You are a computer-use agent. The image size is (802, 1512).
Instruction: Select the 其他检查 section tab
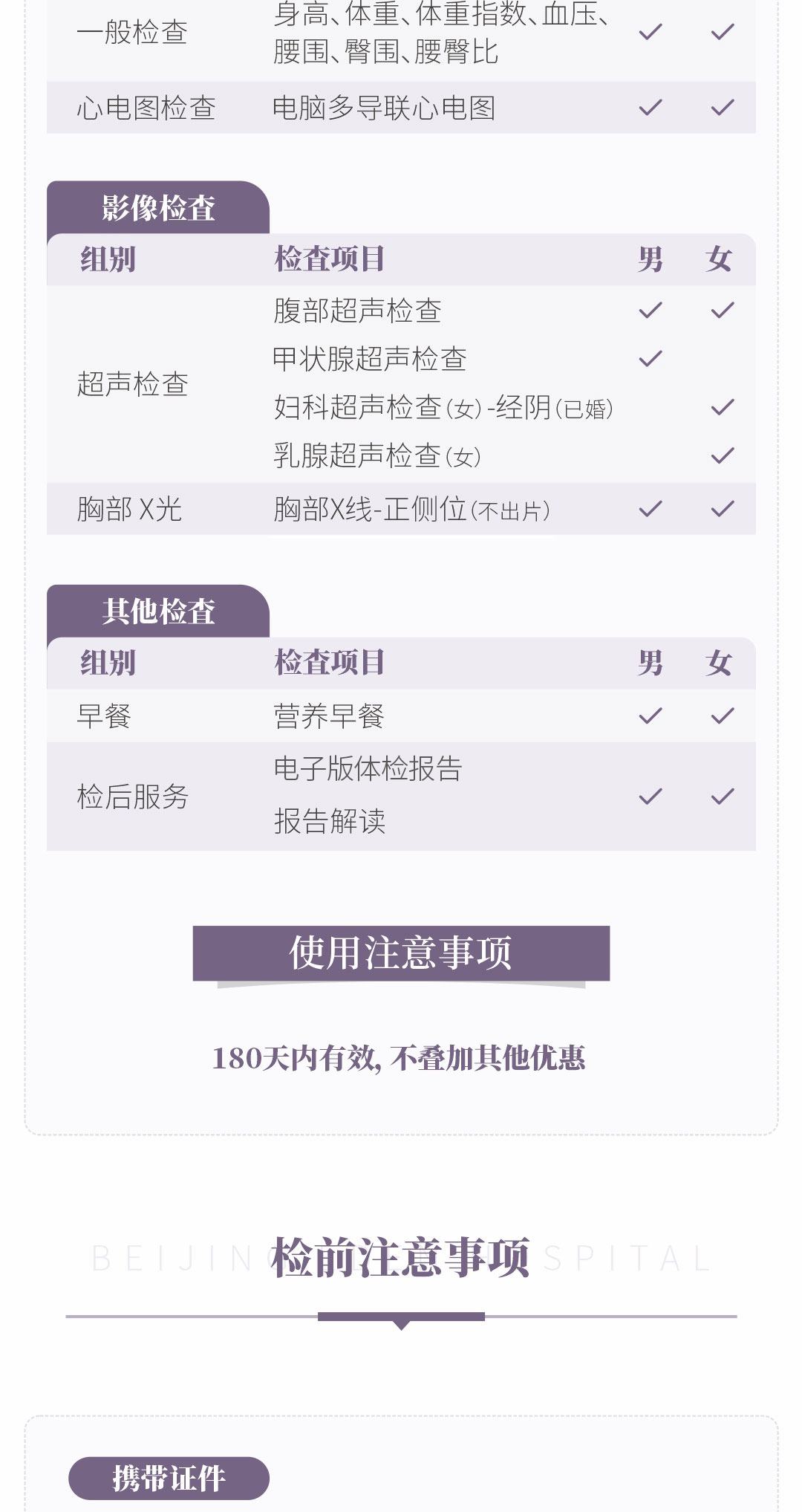pos(158,611)
